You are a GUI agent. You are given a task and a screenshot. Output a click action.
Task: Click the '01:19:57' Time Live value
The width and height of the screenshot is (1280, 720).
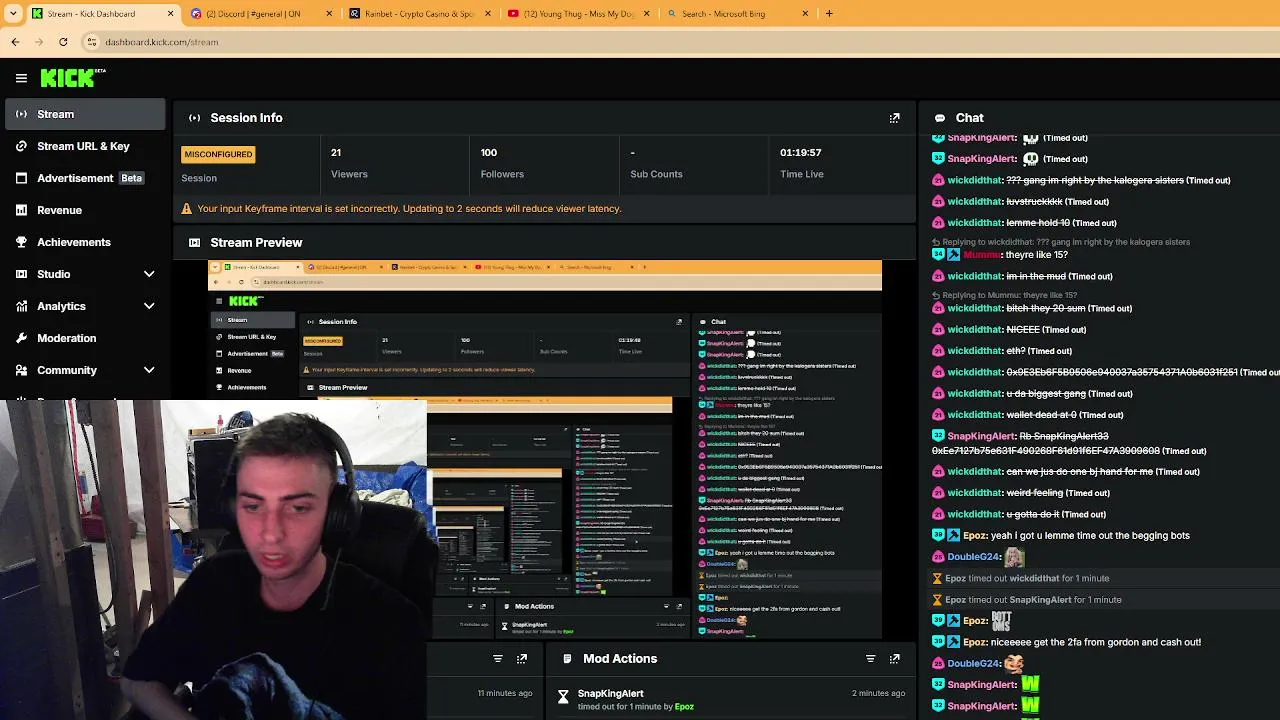(x=801, y=153)
